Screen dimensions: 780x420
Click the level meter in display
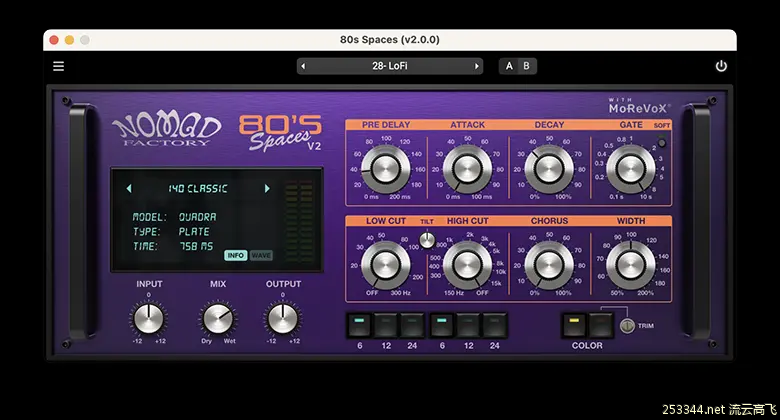299,221
